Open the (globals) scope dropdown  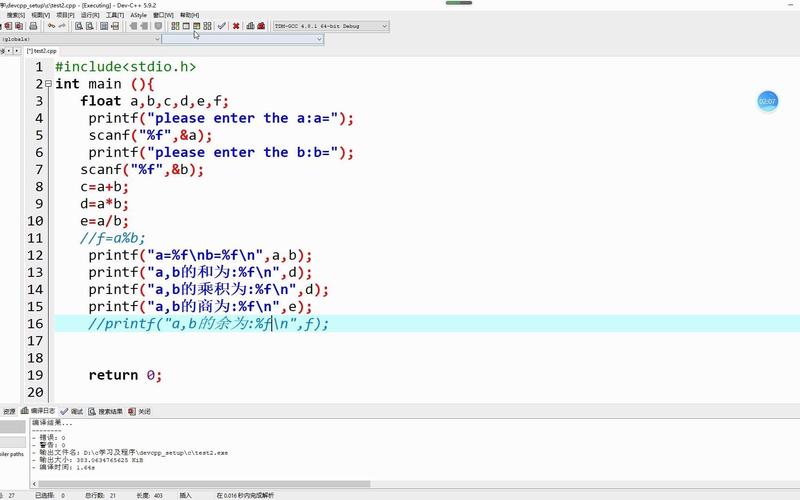[157, 39]
